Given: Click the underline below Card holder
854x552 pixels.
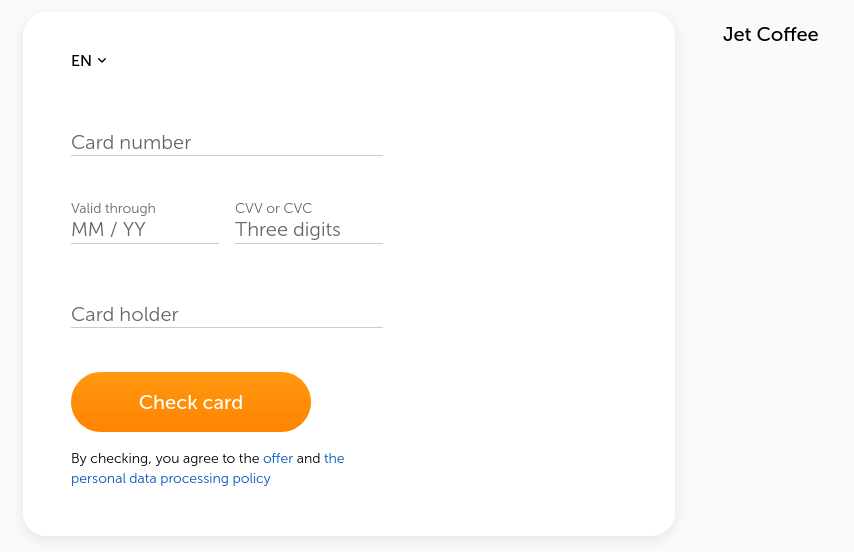Looking at the screenshot, I should coord(226,327).
